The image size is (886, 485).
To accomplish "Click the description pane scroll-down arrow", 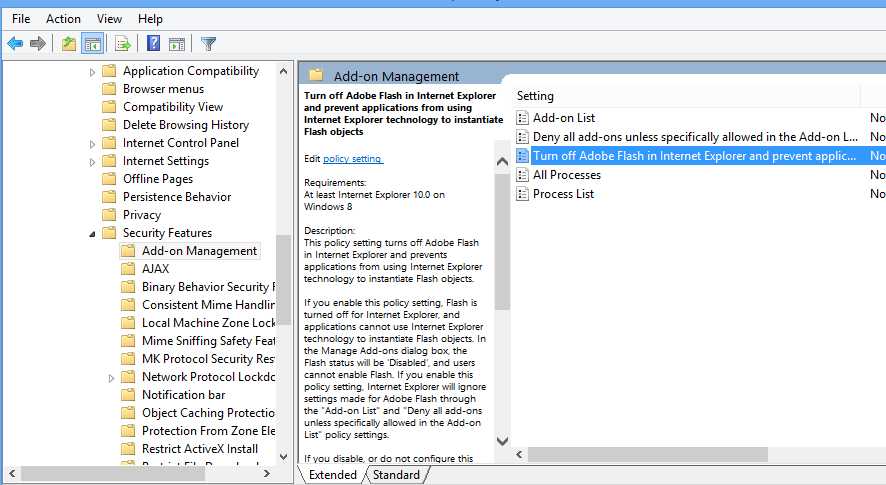I will pos(502,441).
